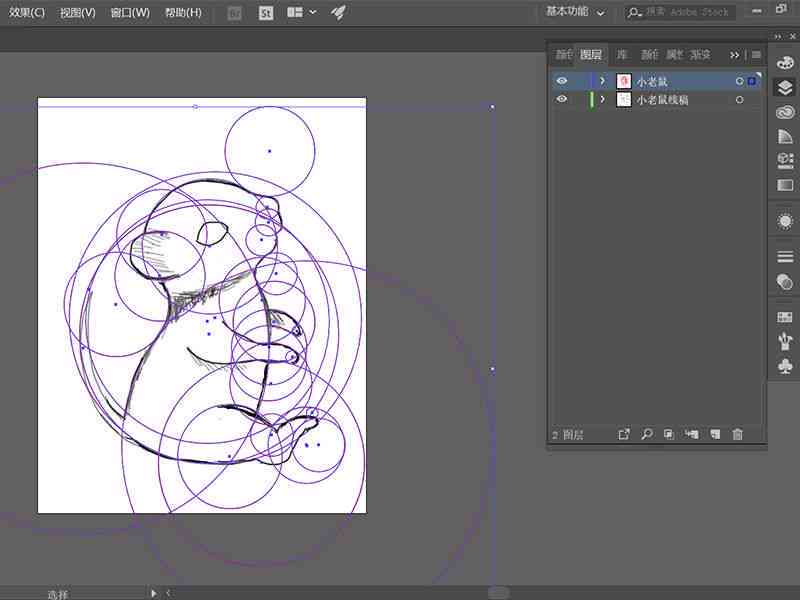800x600 pixels.
Task: Collapse the panel dock with double arrows
Action: coord(778,37)
